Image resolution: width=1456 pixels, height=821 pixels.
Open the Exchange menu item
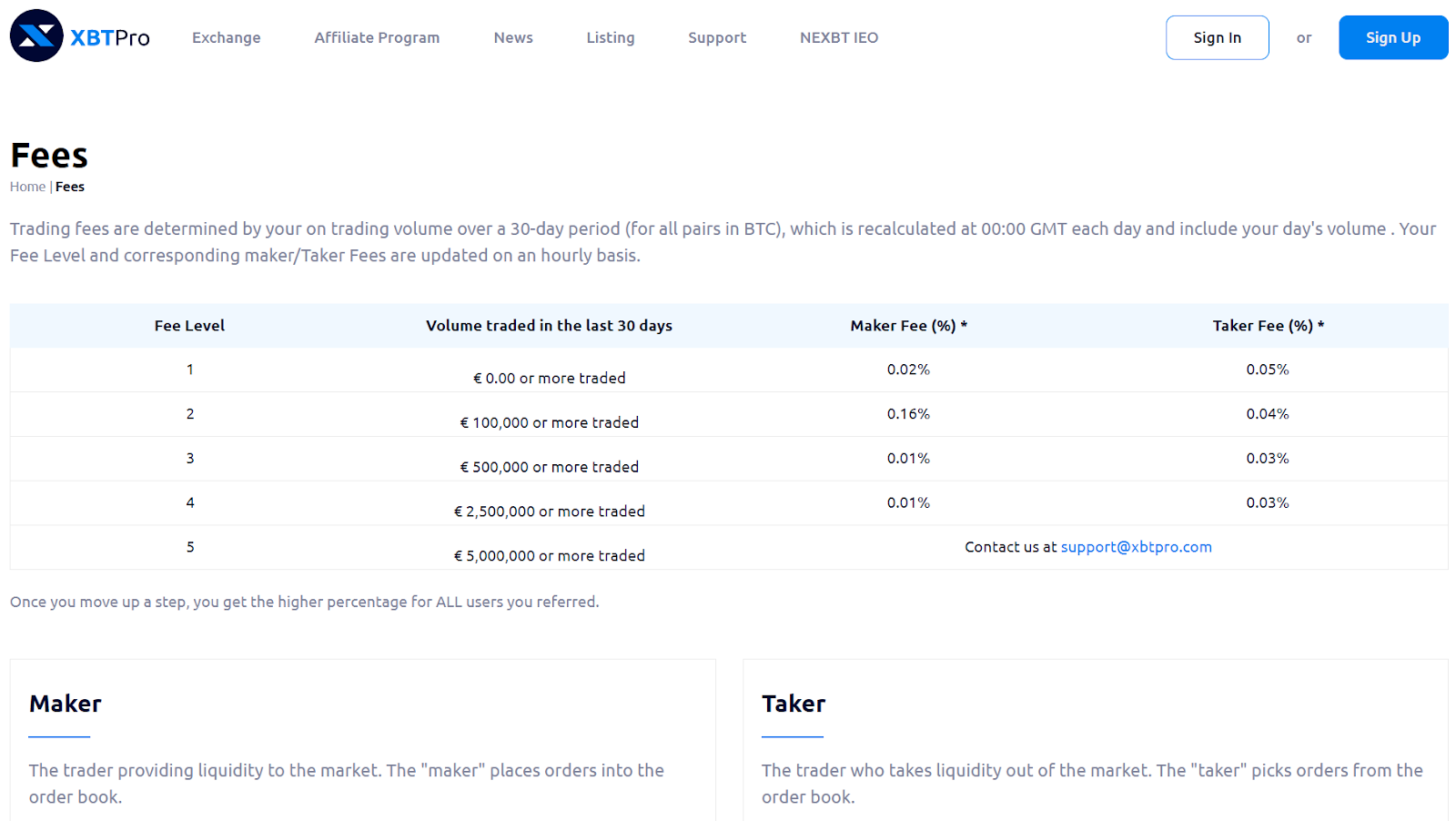pos(226,37)
